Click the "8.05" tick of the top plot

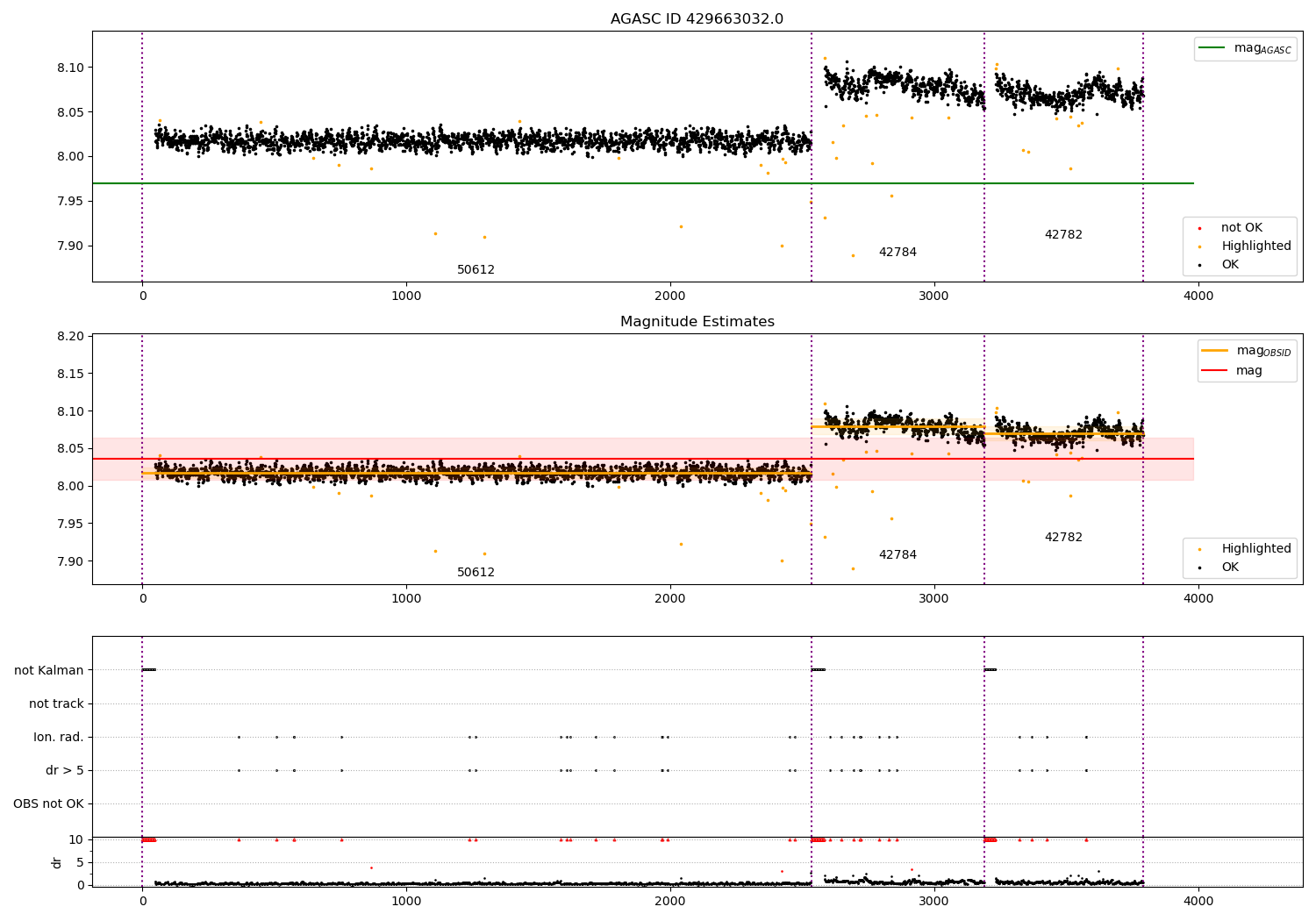point(71,112)
